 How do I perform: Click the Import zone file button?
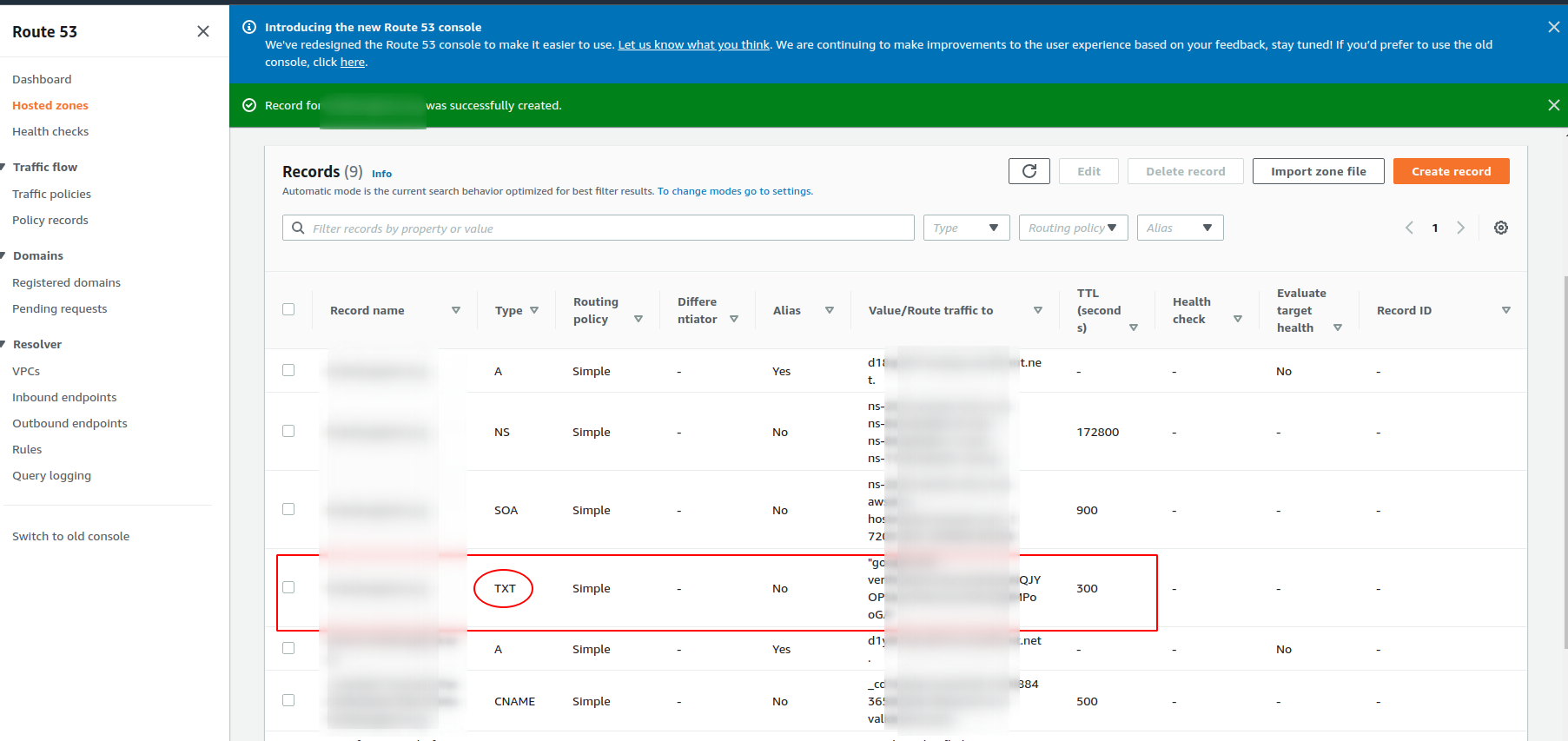click(1318, 171)
